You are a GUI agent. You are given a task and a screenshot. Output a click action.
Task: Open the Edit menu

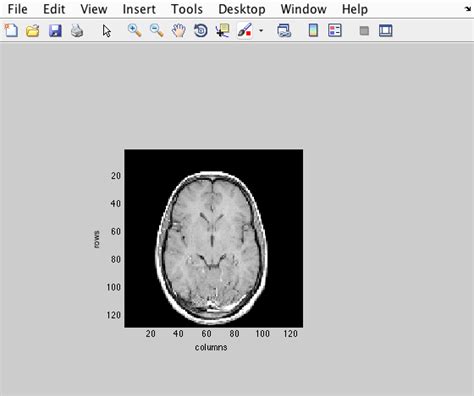54,9
